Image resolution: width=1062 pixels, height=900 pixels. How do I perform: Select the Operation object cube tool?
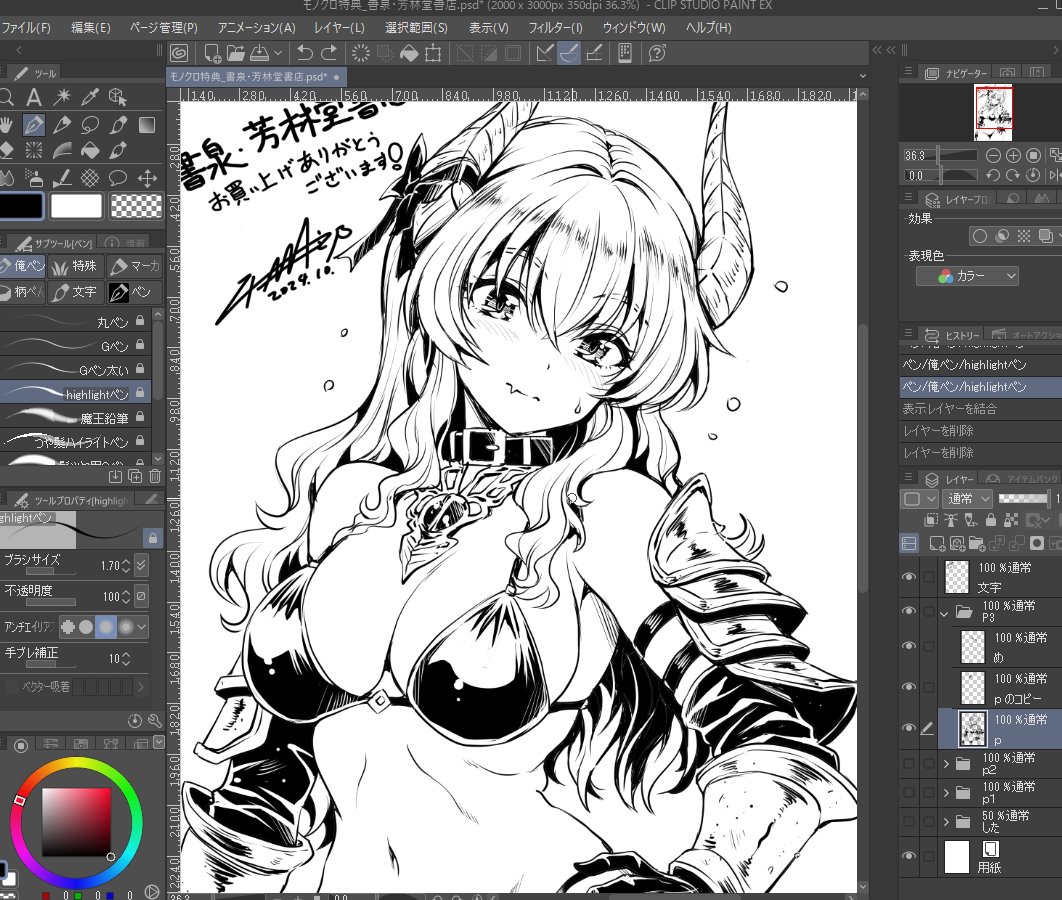[118, 97]
